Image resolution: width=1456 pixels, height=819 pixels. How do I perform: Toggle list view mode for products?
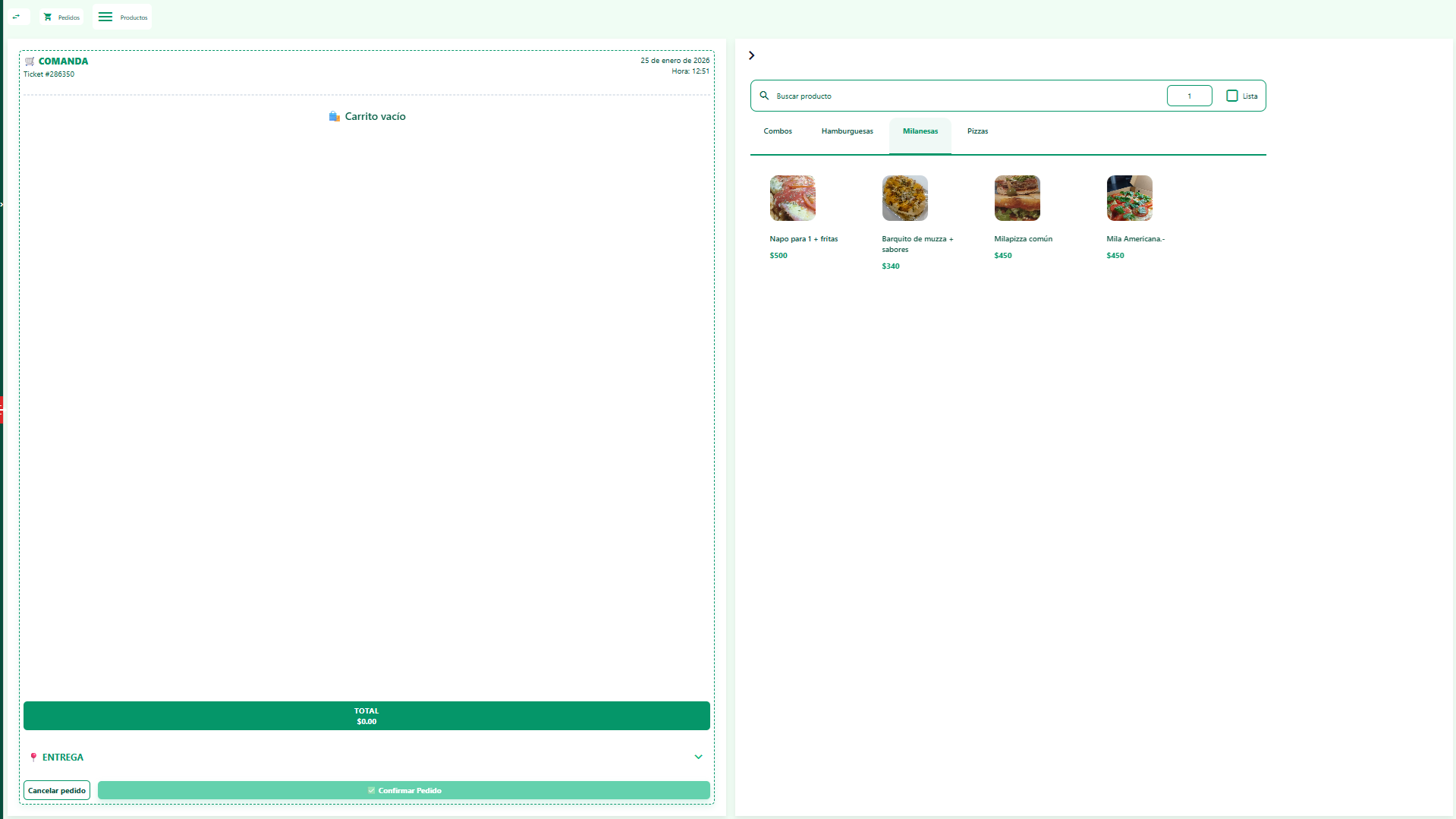(x=1233, y=96)
